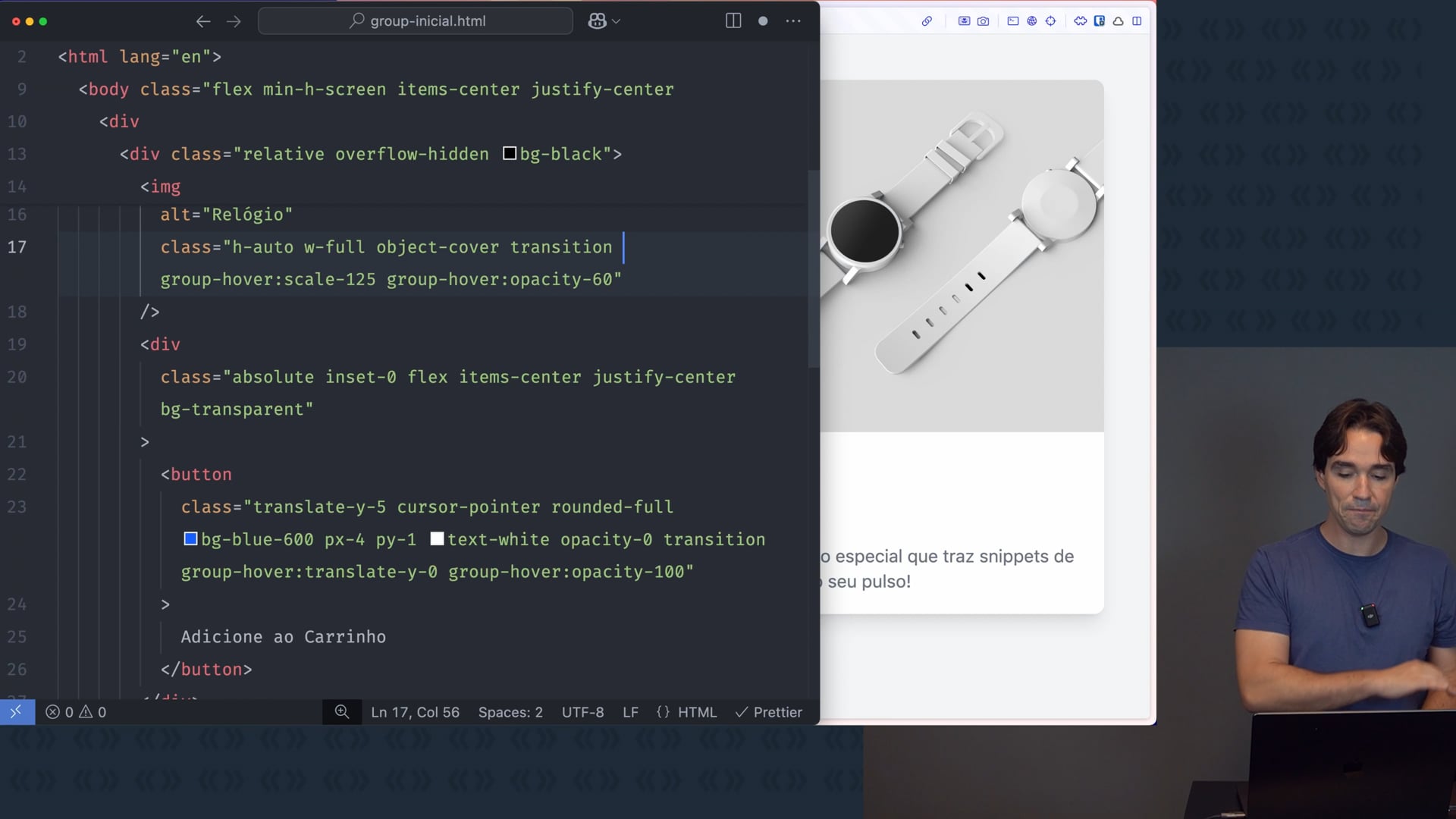
Task: Click the screenshot camera icon
Action: point(983,21)
